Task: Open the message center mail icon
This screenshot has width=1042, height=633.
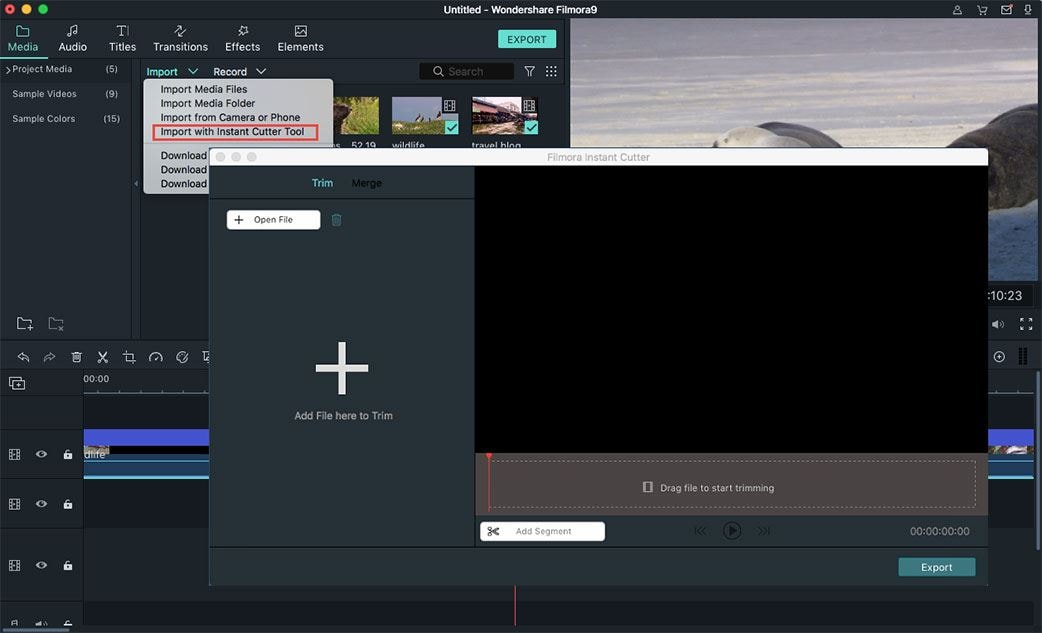Action: [1007, 10]
